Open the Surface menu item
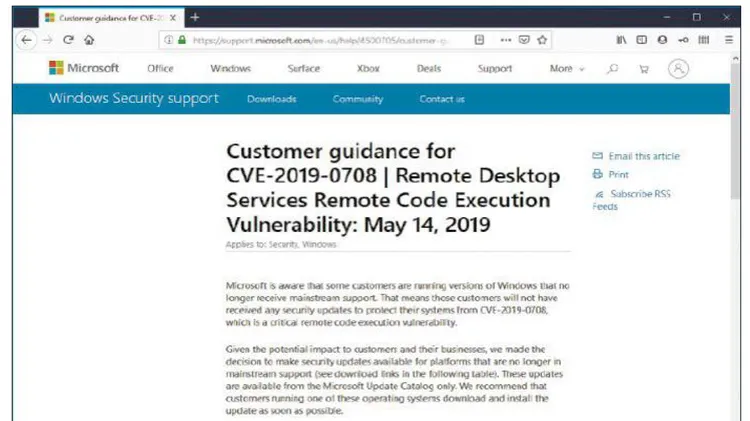Image resolution: width=750 pixels, height=421 pixels. click(304, 69)
